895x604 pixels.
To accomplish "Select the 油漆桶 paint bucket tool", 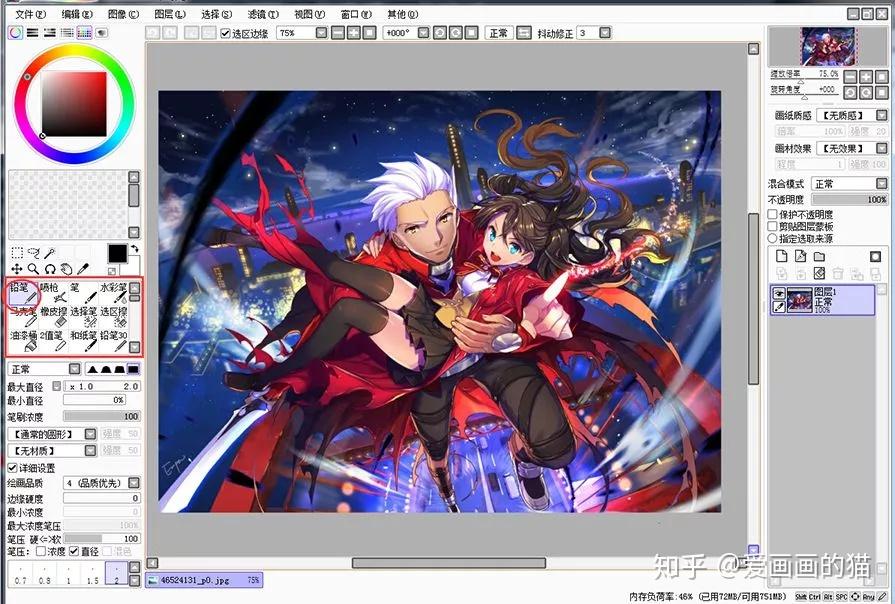I will coord(23,341).
